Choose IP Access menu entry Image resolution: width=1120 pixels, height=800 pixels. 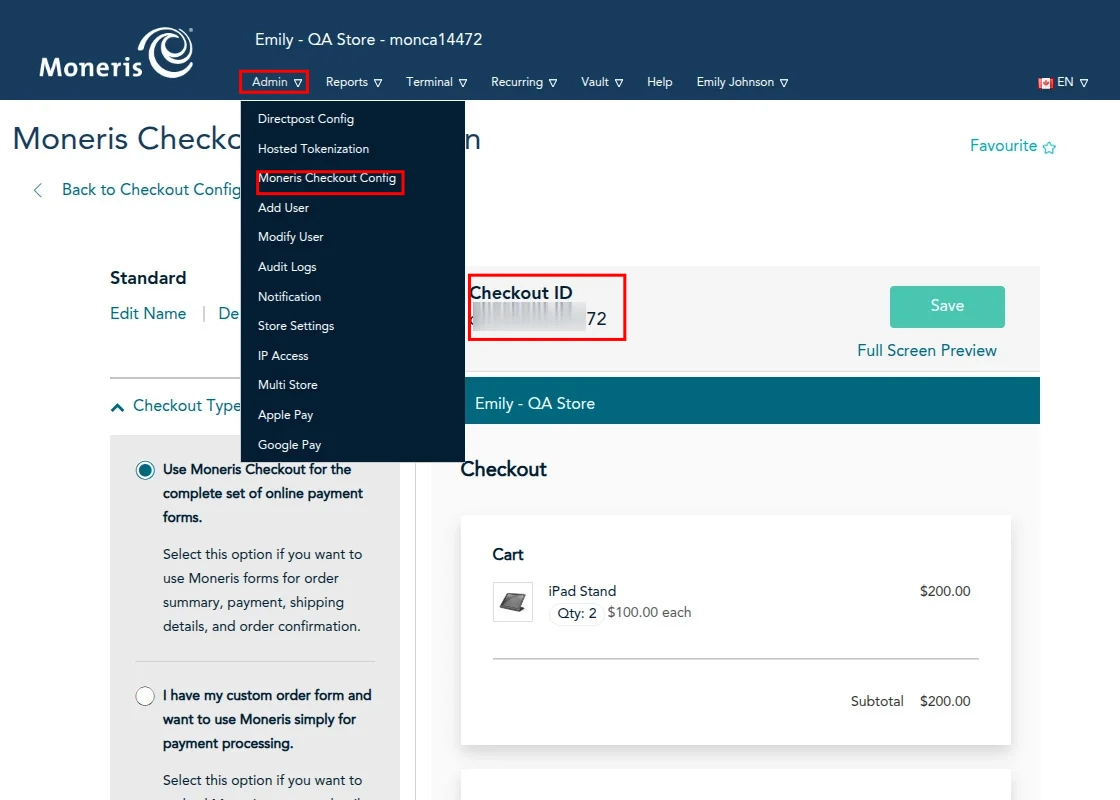pos(283,356)
